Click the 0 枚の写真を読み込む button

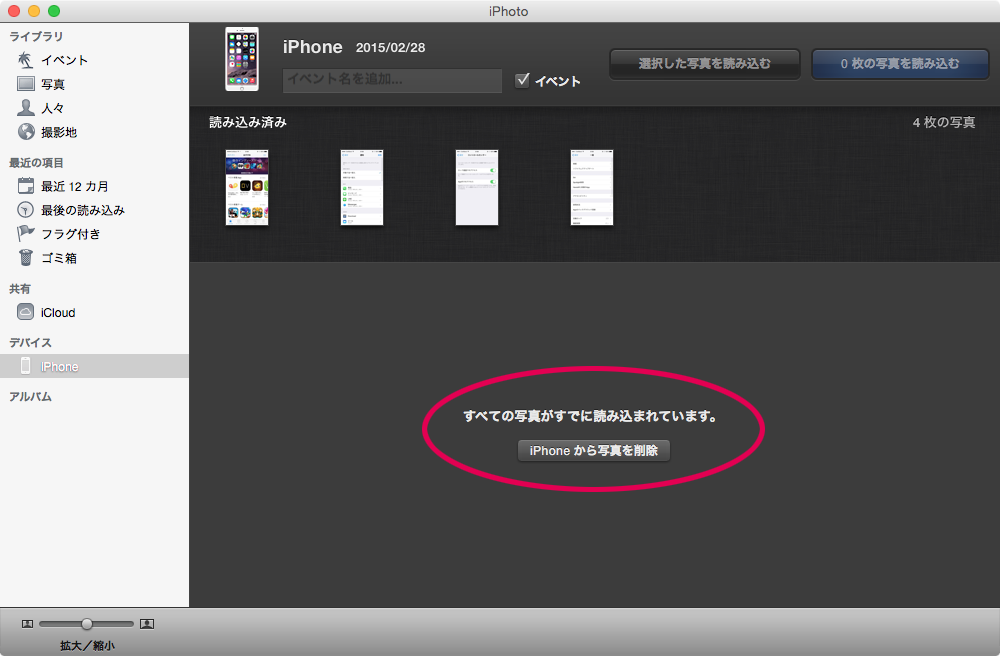pyautogui.click(x=900, y=64)
